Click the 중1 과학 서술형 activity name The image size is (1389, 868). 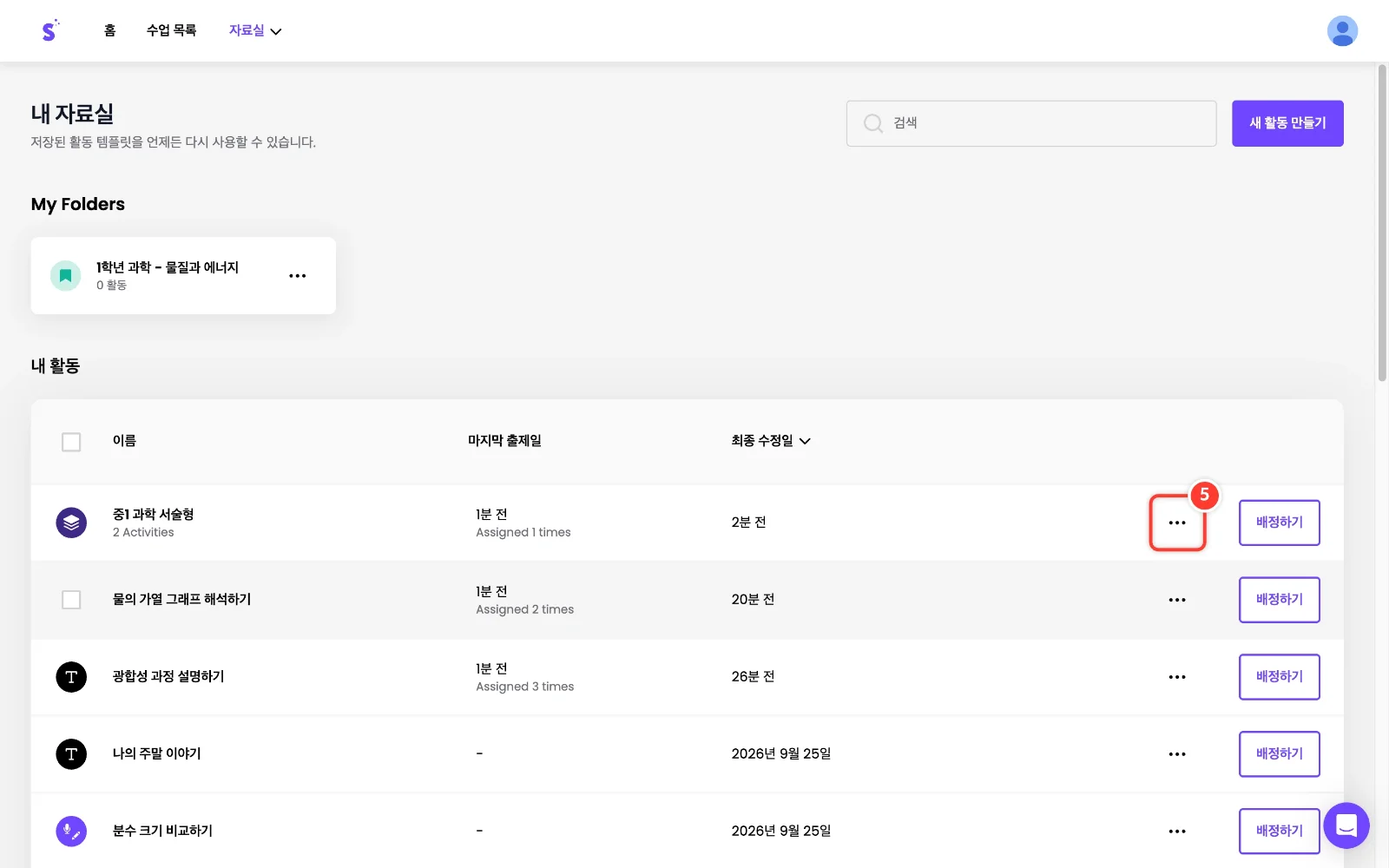tap(154, 515)
